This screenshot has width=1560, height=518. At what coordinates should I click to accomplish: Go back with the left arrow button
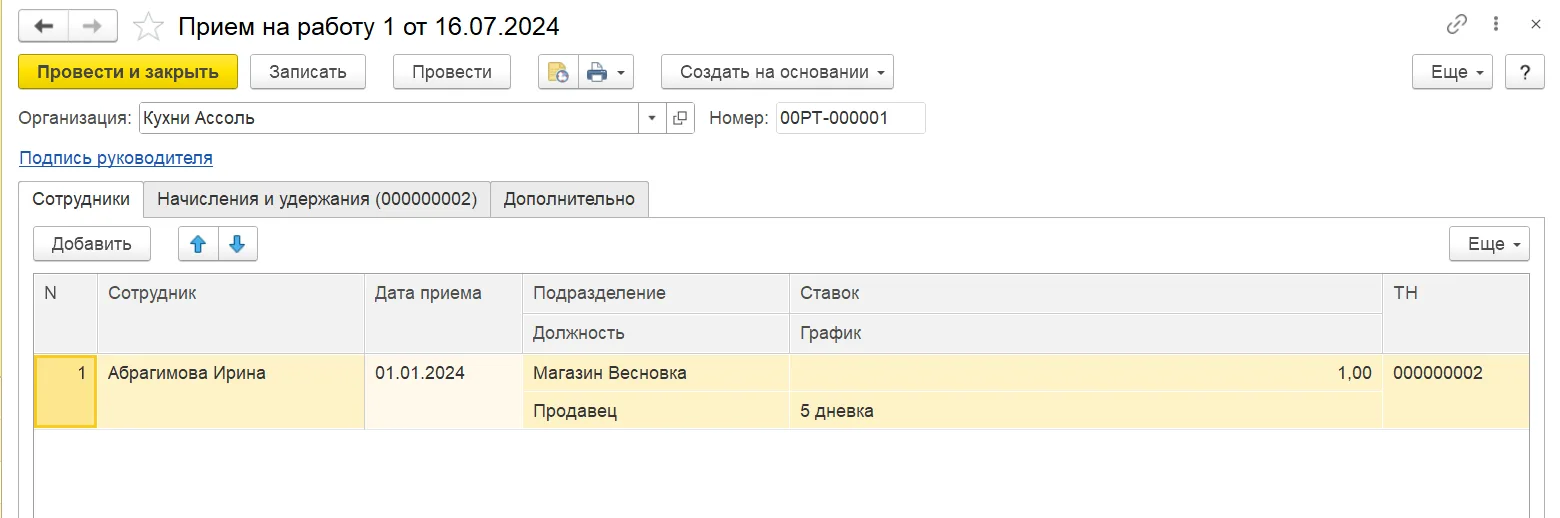(43, 26)
